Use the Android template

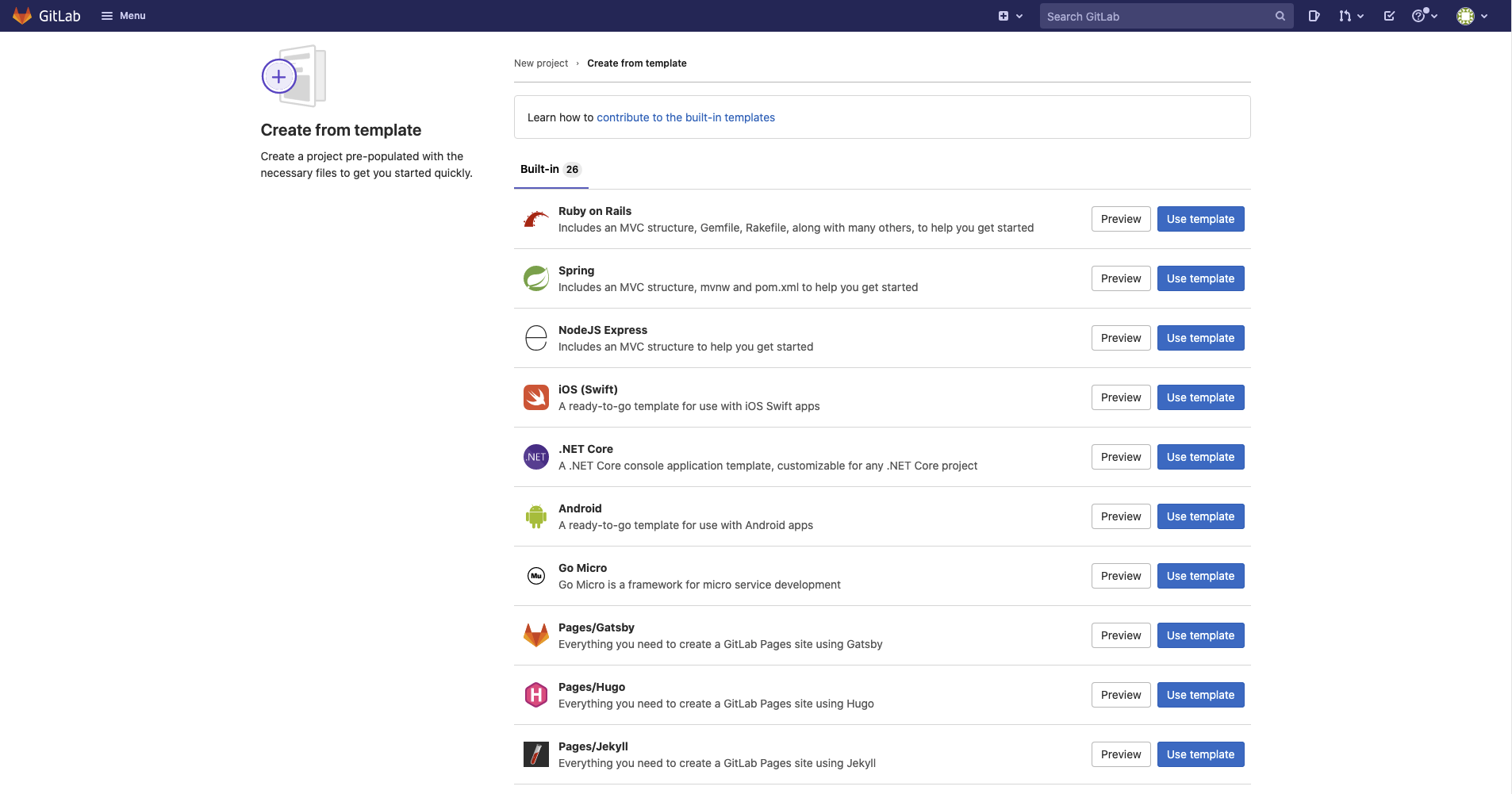coord(1200,516)
